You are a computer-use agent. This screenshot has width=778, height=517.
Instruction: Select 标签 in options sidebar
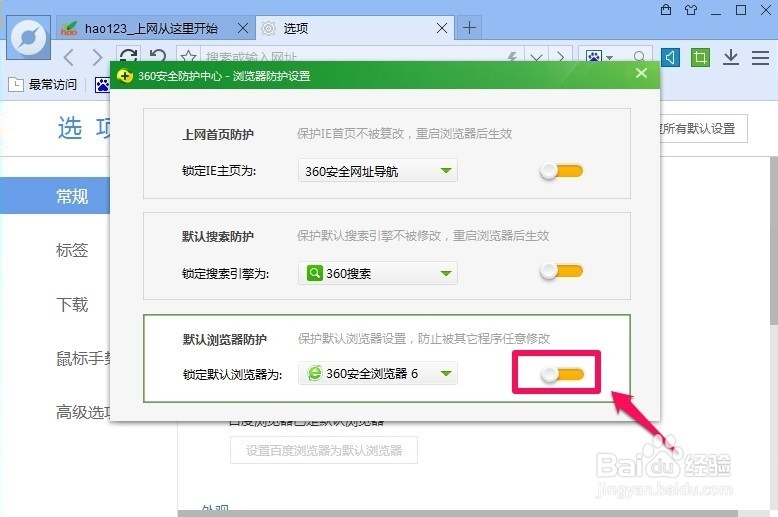pyautogui.click(x=72, y=250)
